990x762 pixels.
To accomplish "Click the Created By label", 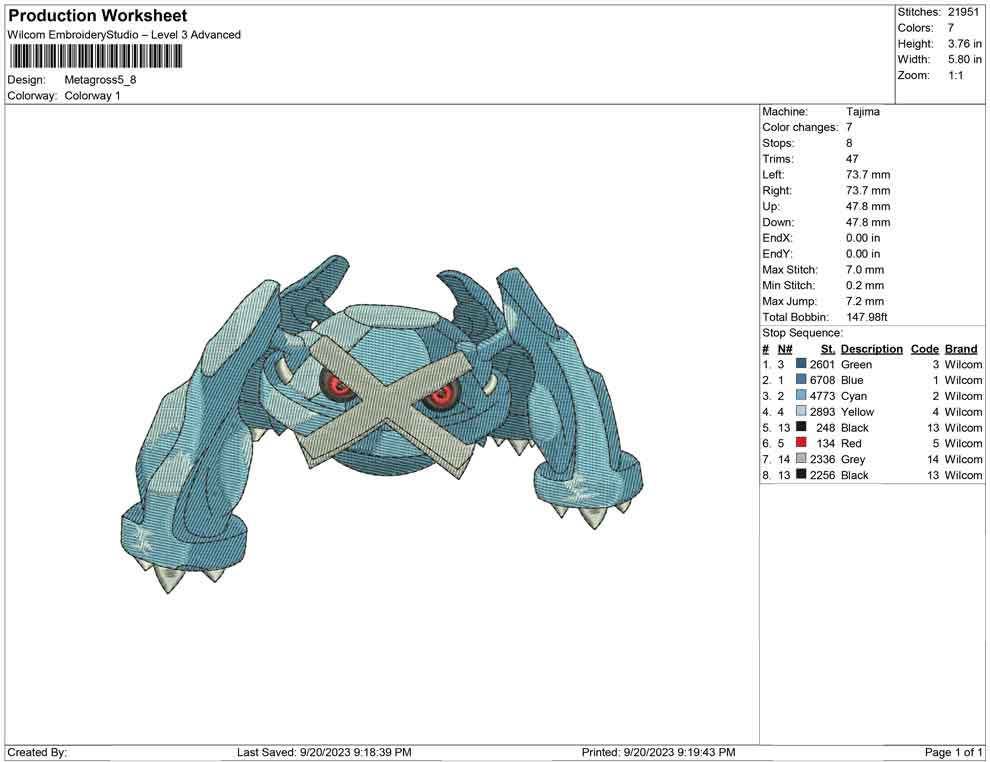I will tap(37, 752).
